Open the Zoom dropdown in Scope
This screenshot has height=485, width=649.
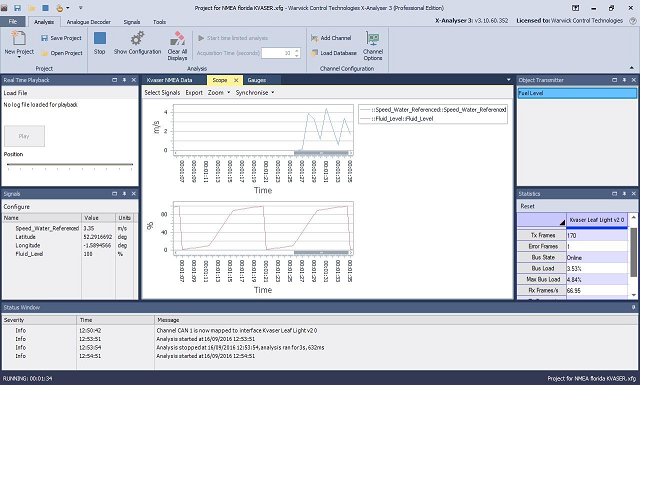click(x=217, y=92)
